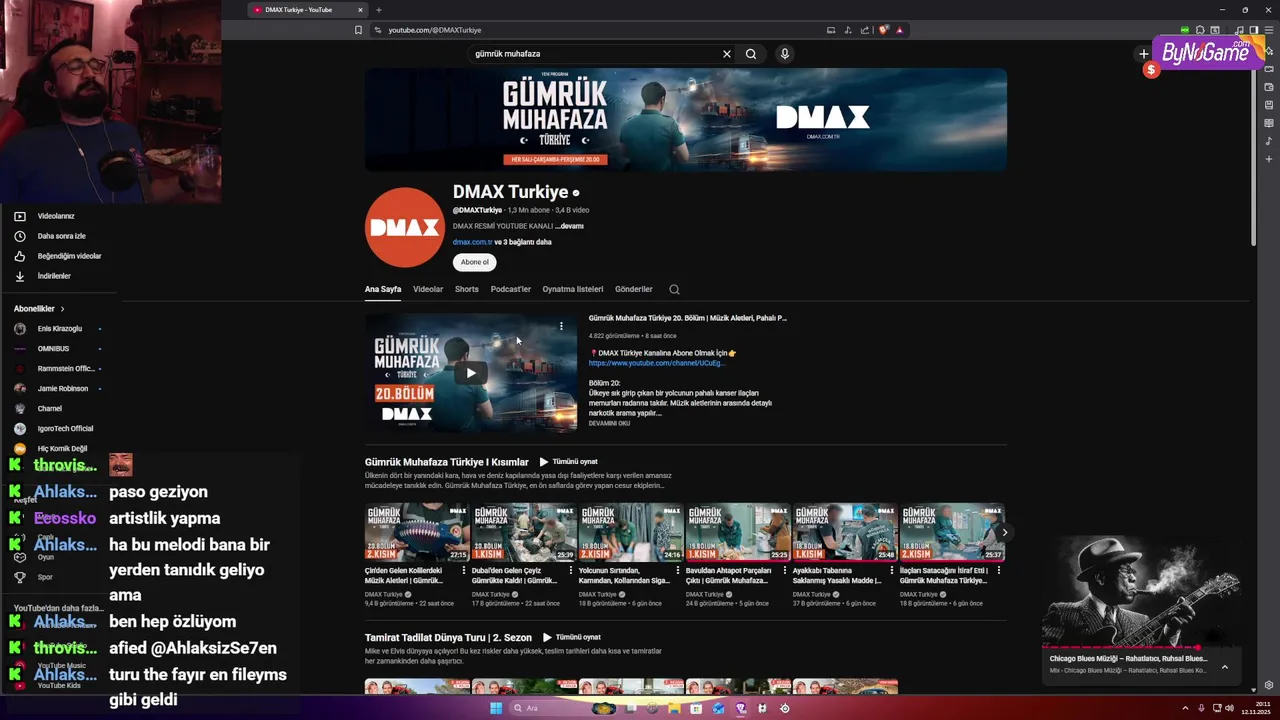Click the Abone ol subscribe button
This screenshot has height=720, width=1280.
(475, 262)
